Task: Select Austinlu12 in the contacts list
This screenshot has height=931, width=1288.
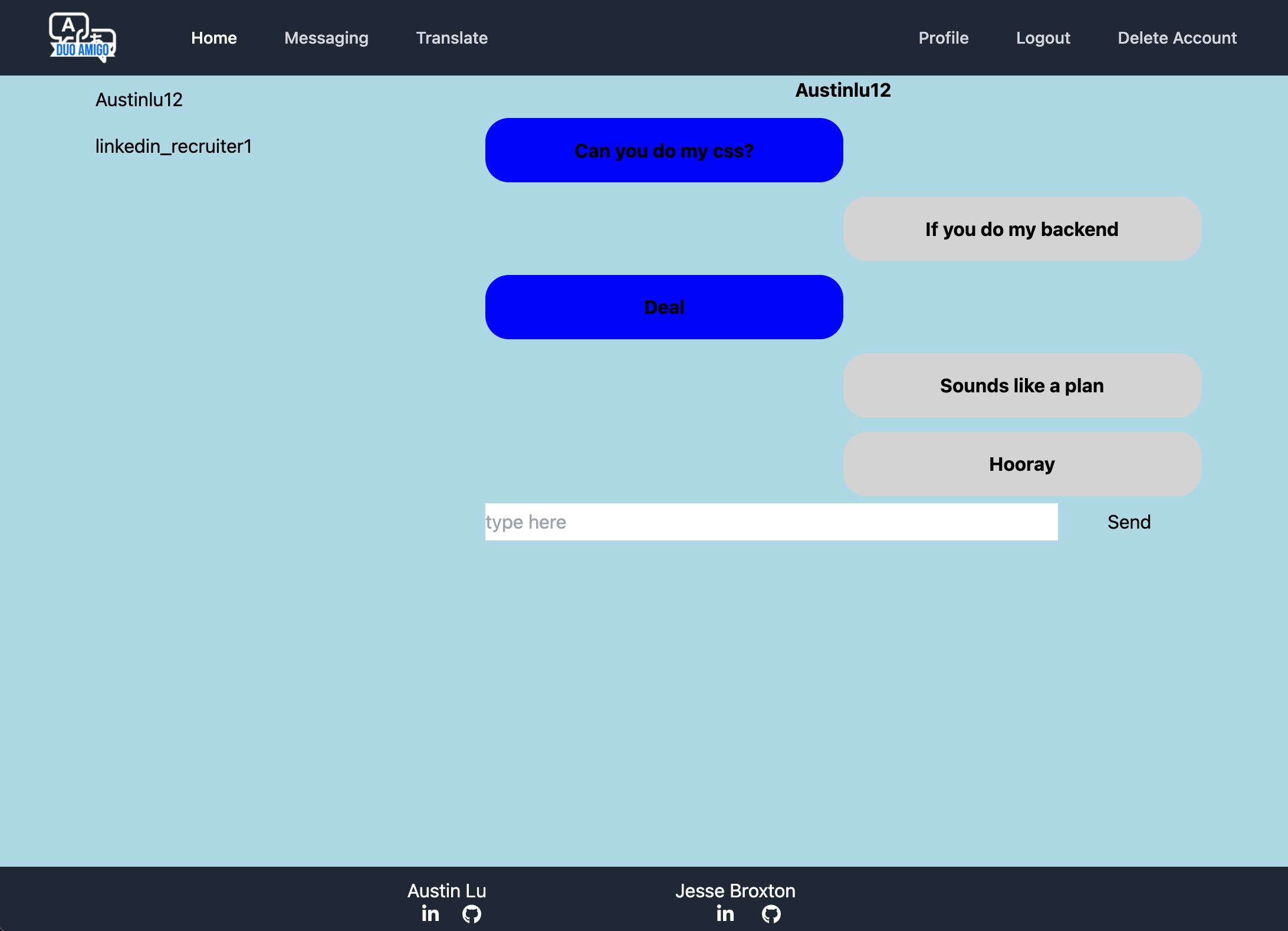Action: [x=139, y=100]
